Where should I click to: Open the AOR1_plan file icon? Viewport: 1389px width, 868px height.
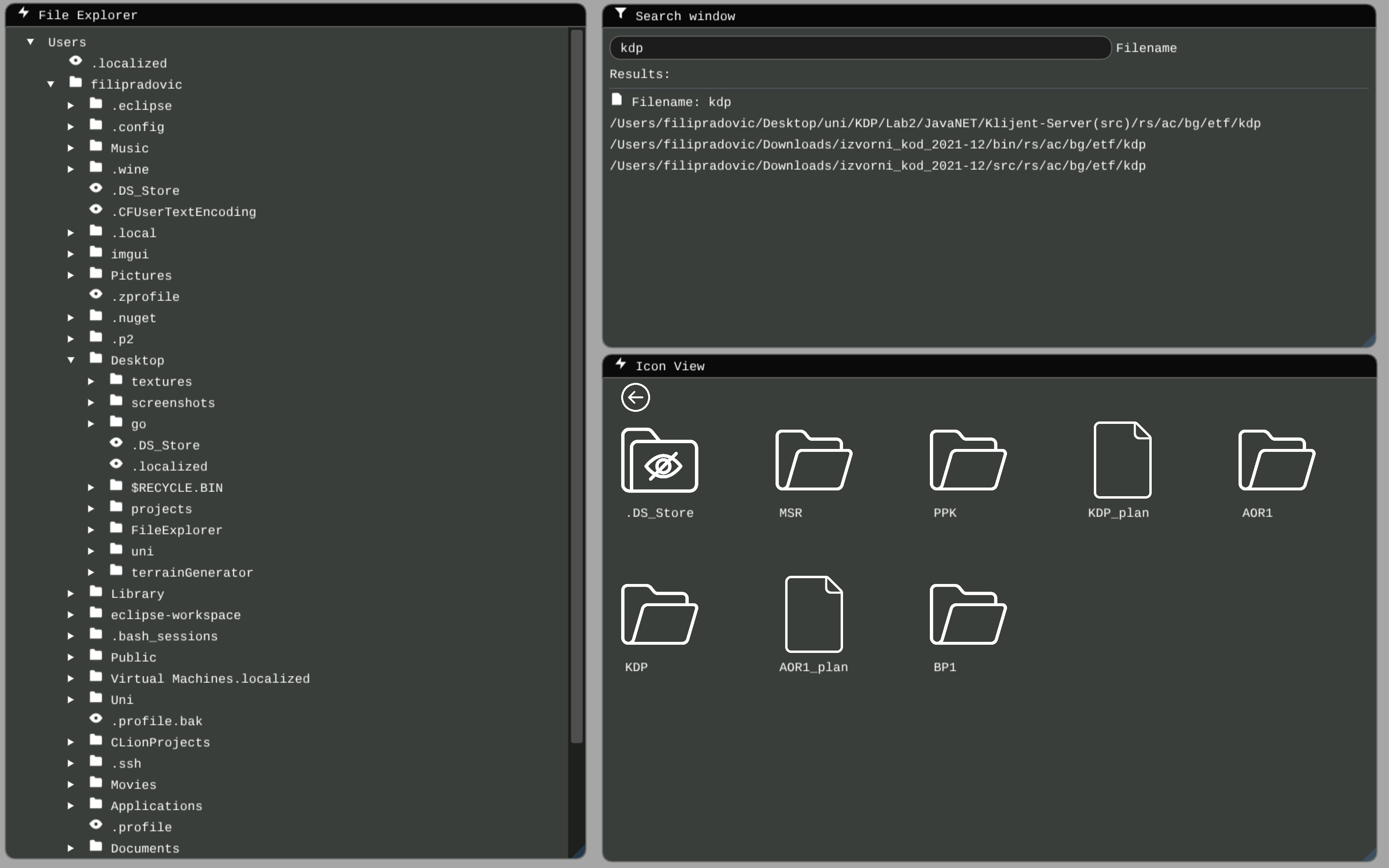813,614
